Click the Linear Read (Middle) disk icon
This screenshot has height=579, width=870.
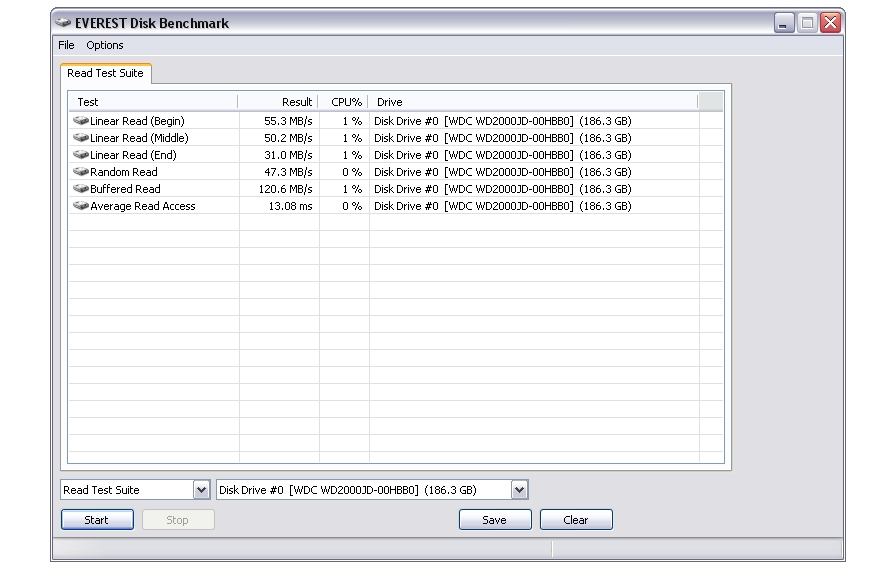pyautogui.click(x=81, y=138)
